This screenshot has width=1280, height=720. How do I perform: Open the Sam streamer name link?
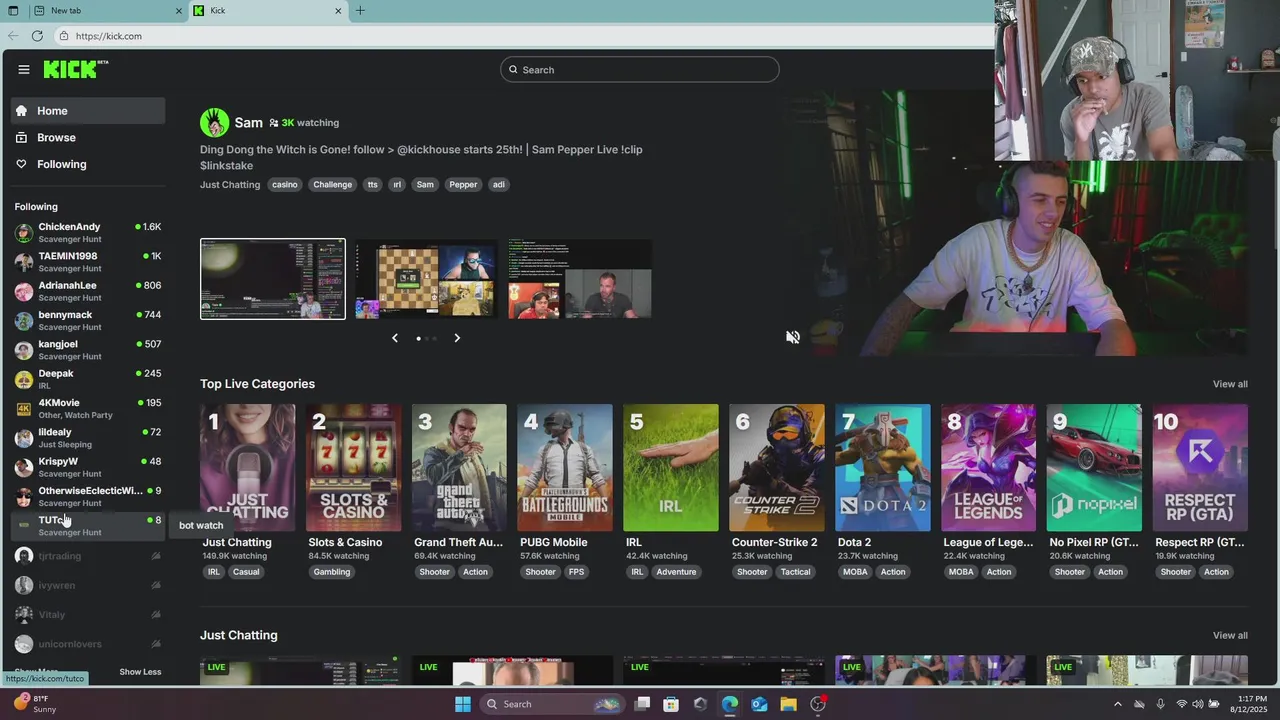[248, 123]
